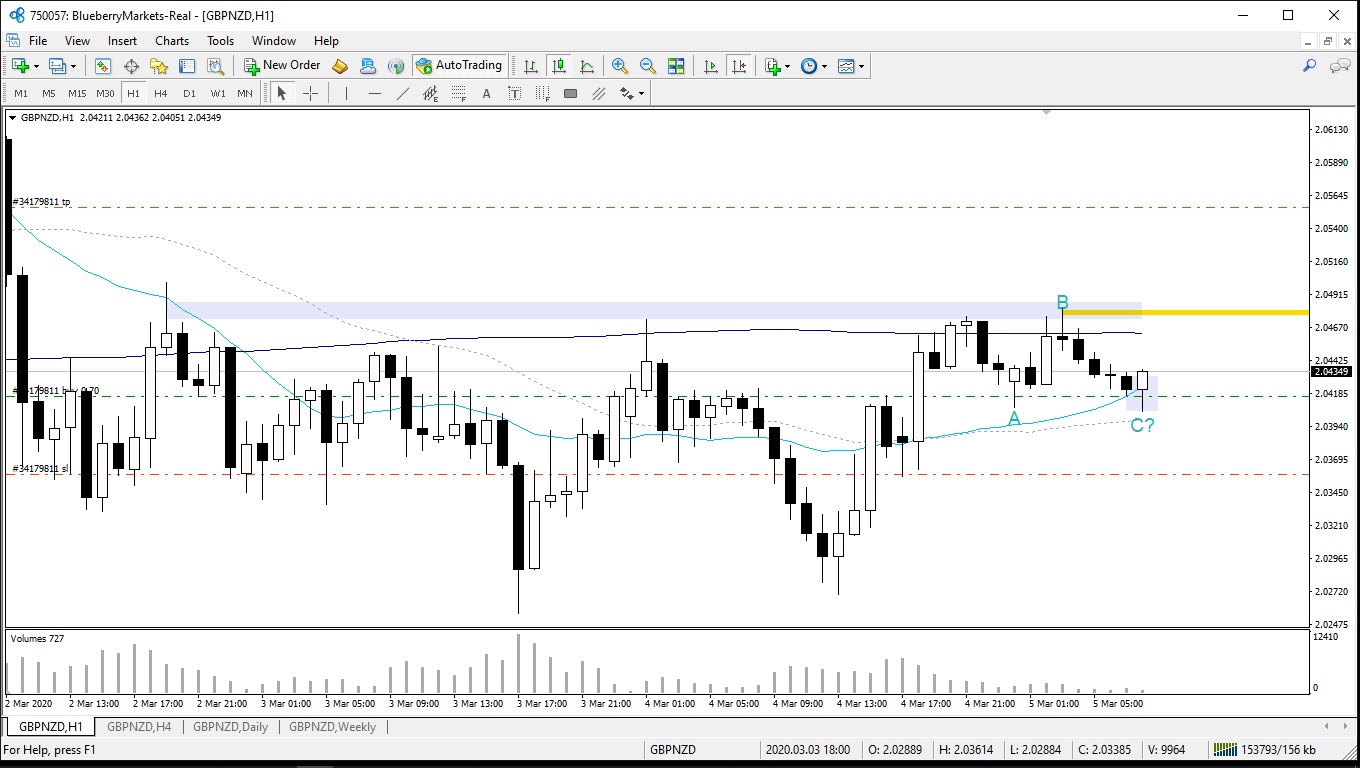Open the MetaEditor book icon

340,66
